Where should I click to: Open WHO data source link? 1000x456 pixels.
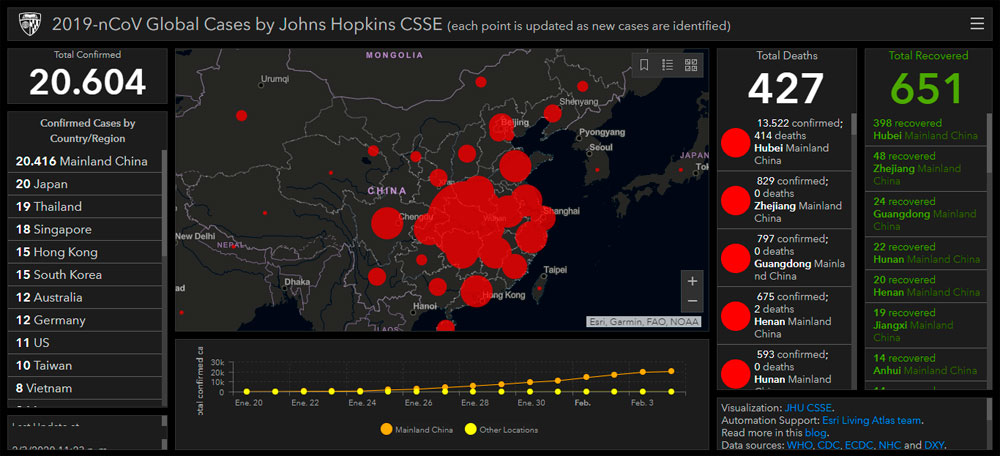tap(798, 445)
